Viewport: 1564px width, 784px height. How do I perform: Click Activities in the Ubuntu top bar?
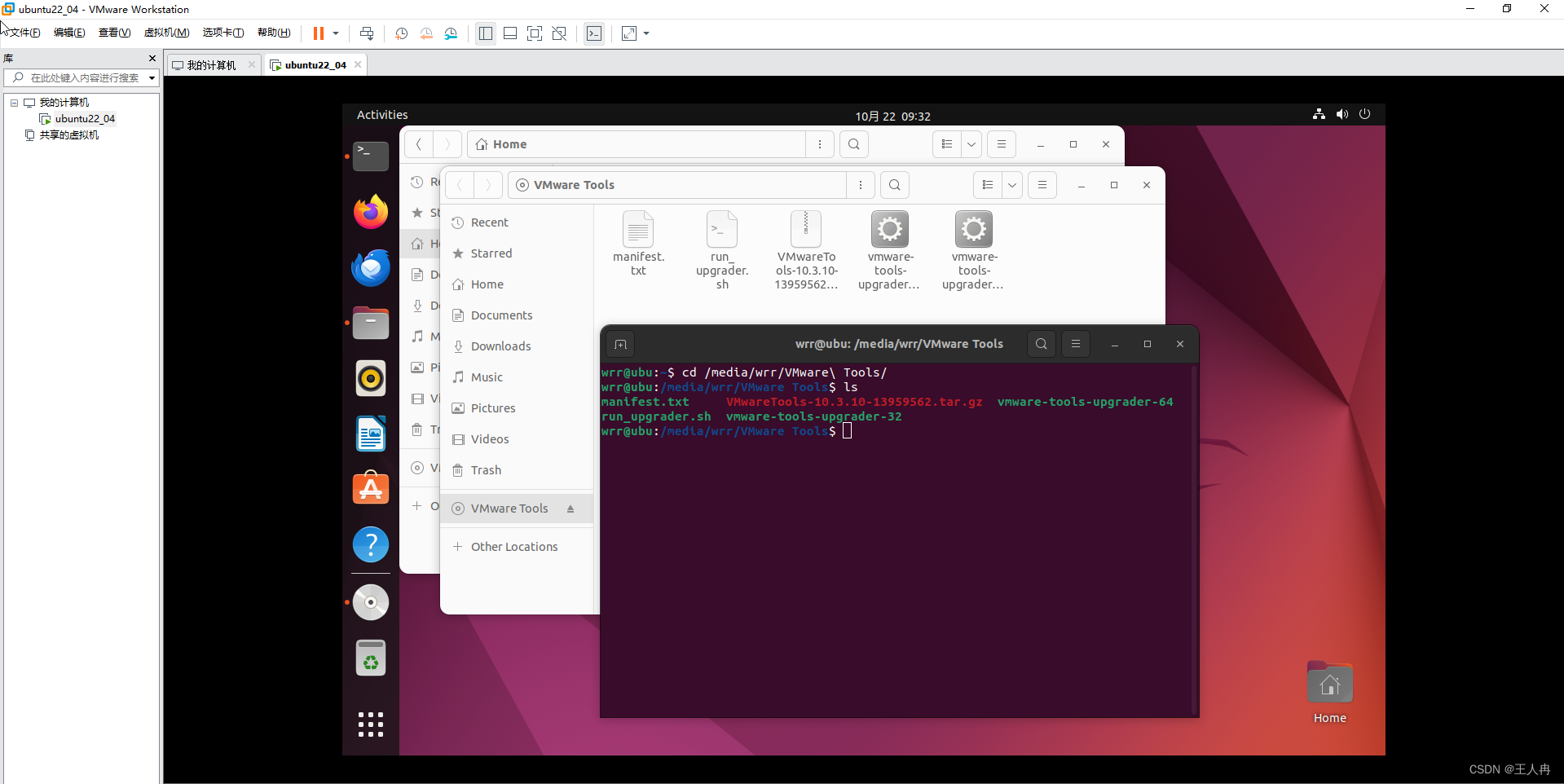382,115
